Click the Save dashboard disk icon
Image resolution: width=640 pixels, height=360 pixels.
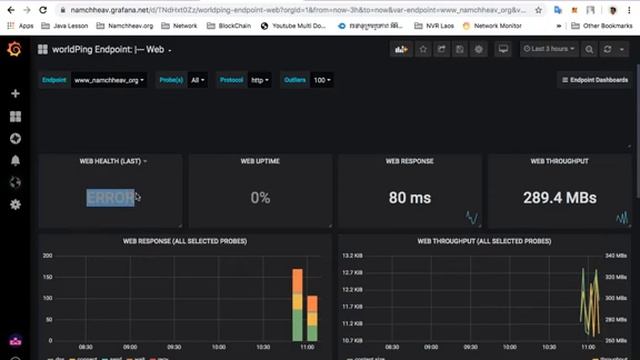460,49
